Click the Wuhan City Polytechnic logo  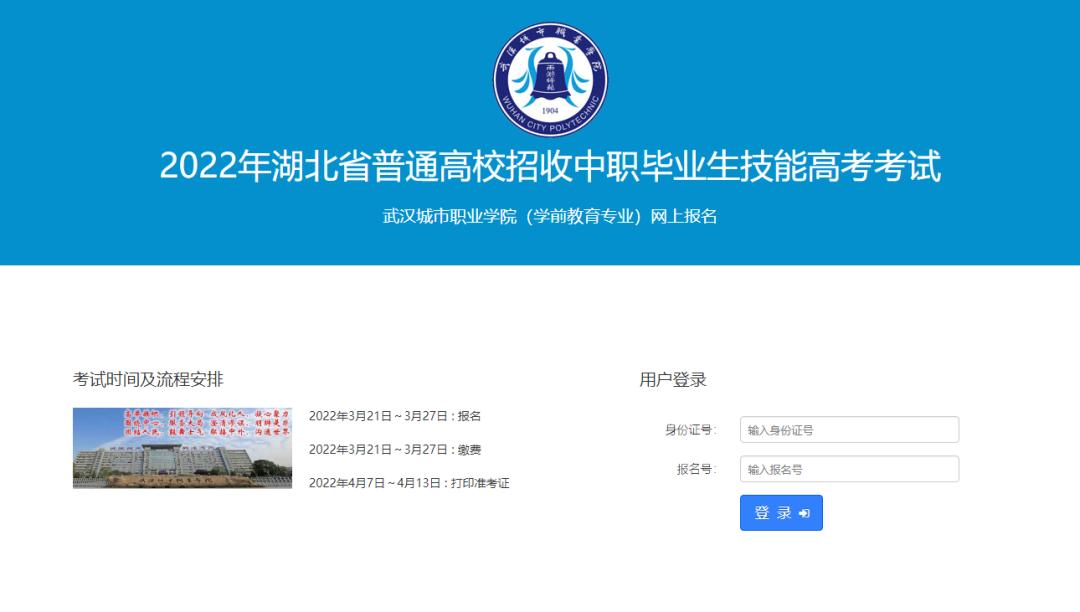click(549, 79)
